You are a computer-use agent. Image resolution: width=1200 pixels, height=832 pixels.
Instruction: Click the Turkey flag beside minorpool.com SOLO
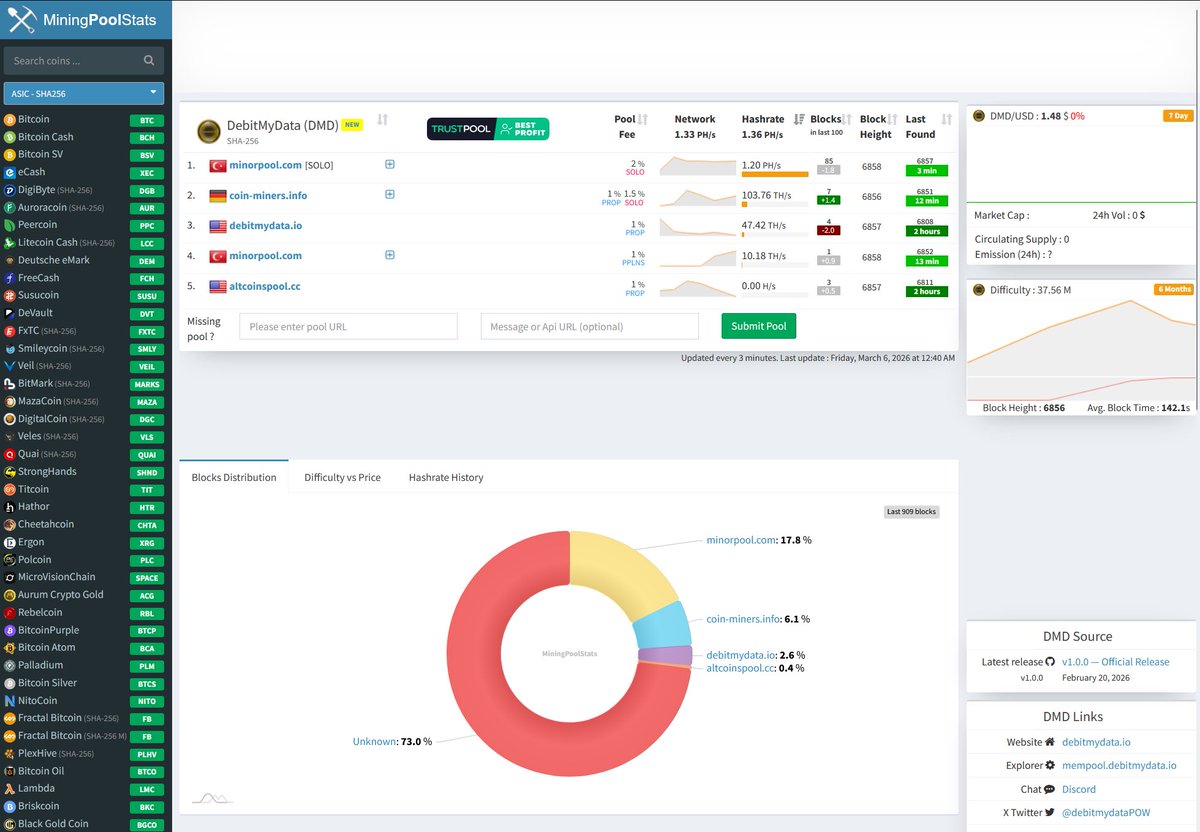point(217,165)
